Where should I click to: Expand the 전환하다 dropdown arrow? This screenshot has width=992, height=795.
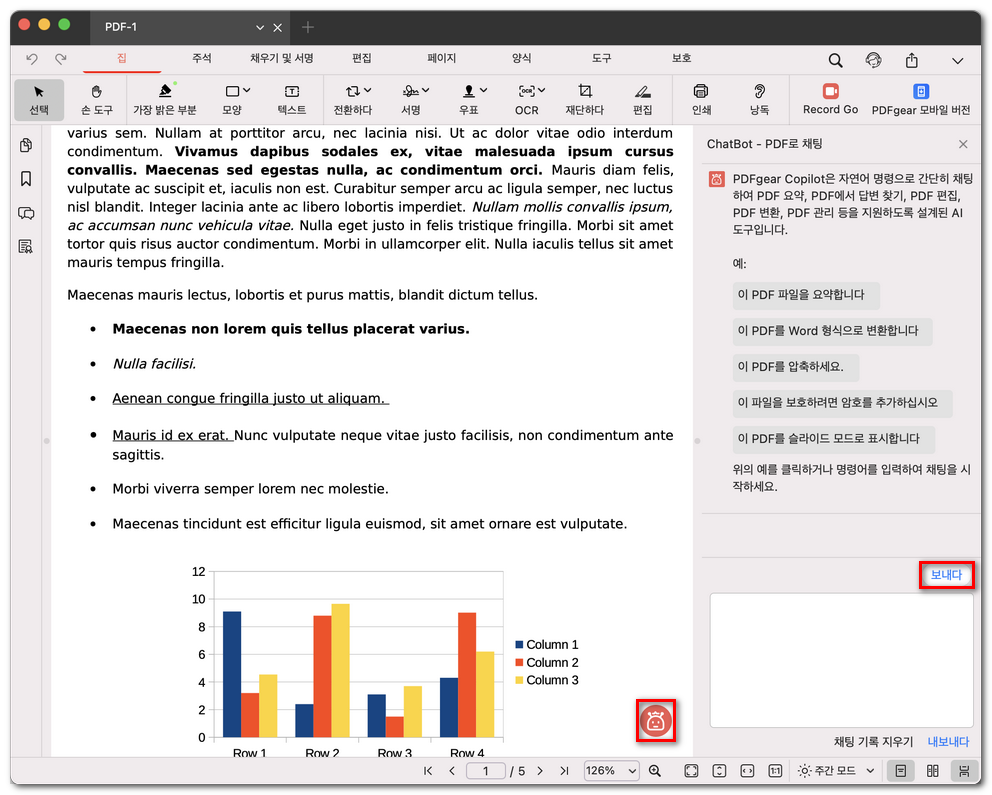[x=368, y=91]
